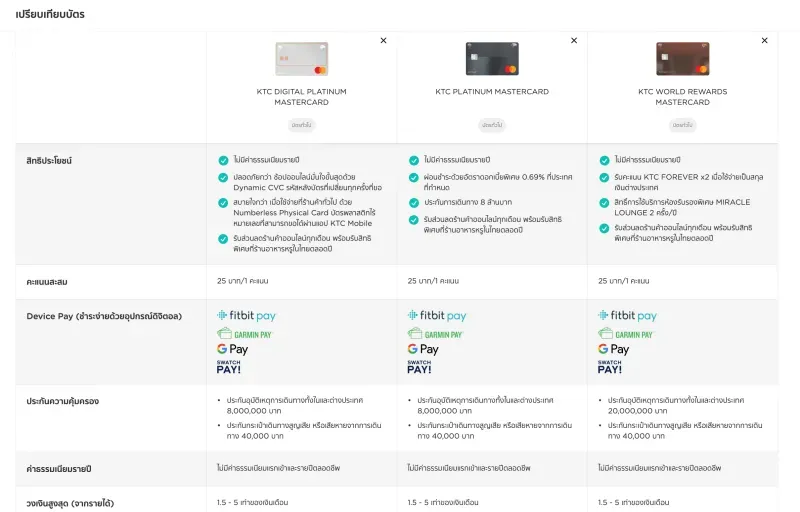Remove KTC Digital Platinum Mastercard from comparison
The image size is (800, 512).
(x=383, y=41)
